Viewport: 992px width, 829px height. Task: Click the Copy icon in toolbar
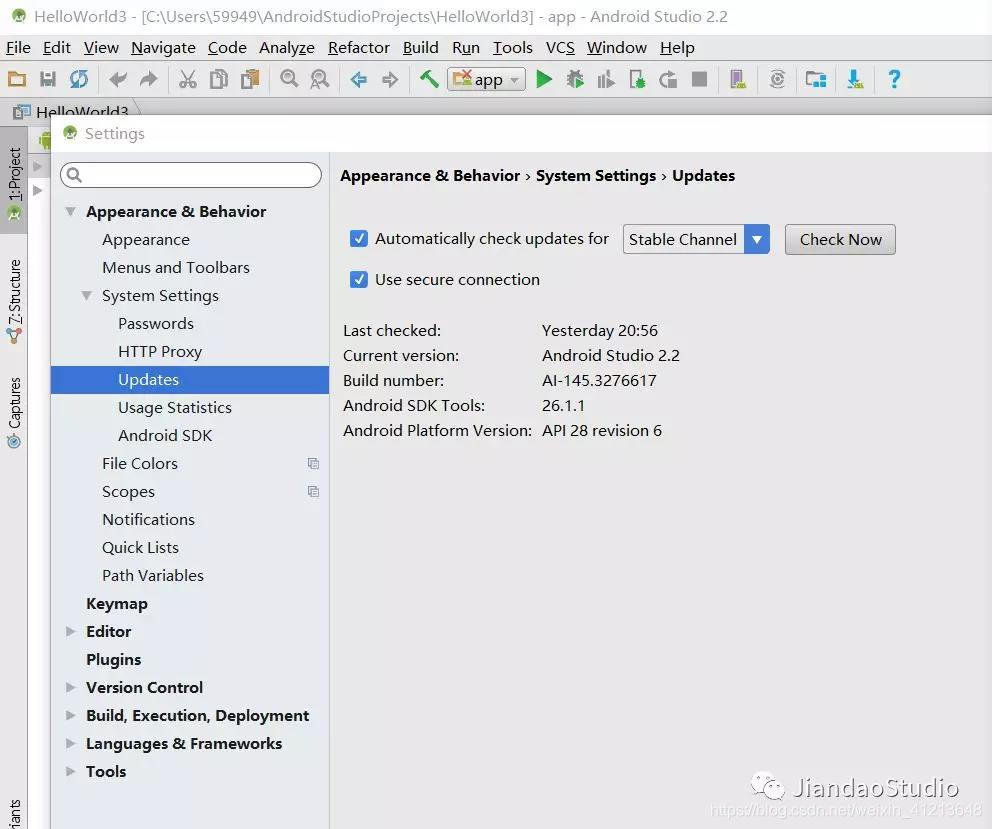pos(219,80)
